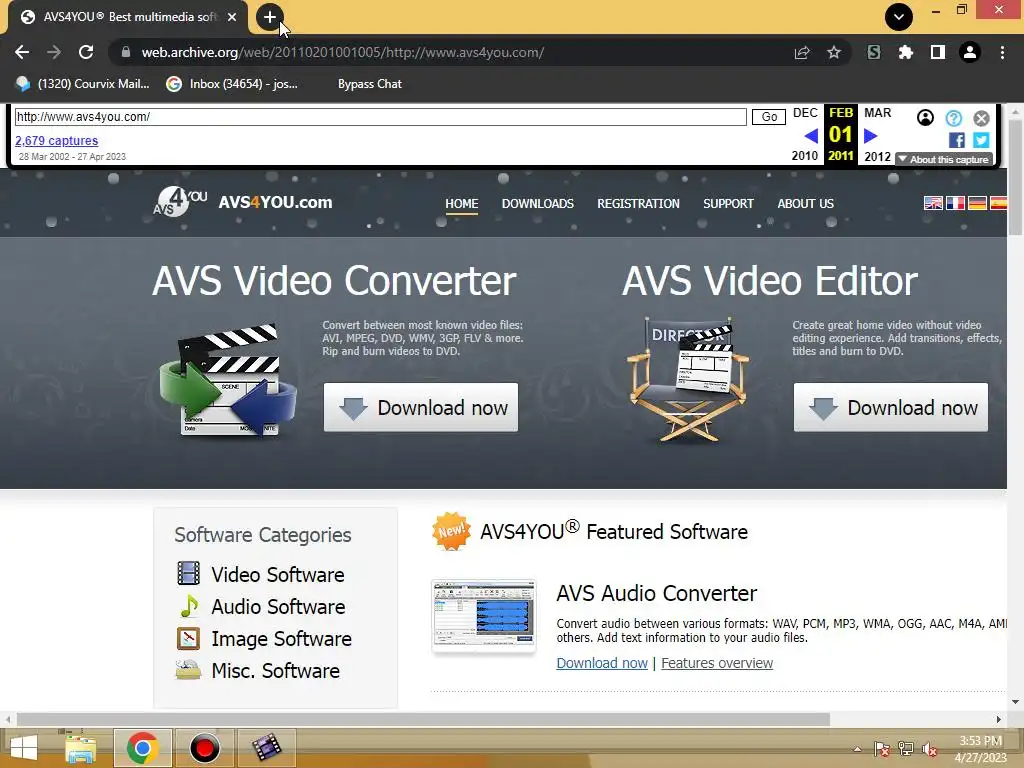Bookmark this page with star icon
Screen dimensions: 1024x768
coord(834,53)
